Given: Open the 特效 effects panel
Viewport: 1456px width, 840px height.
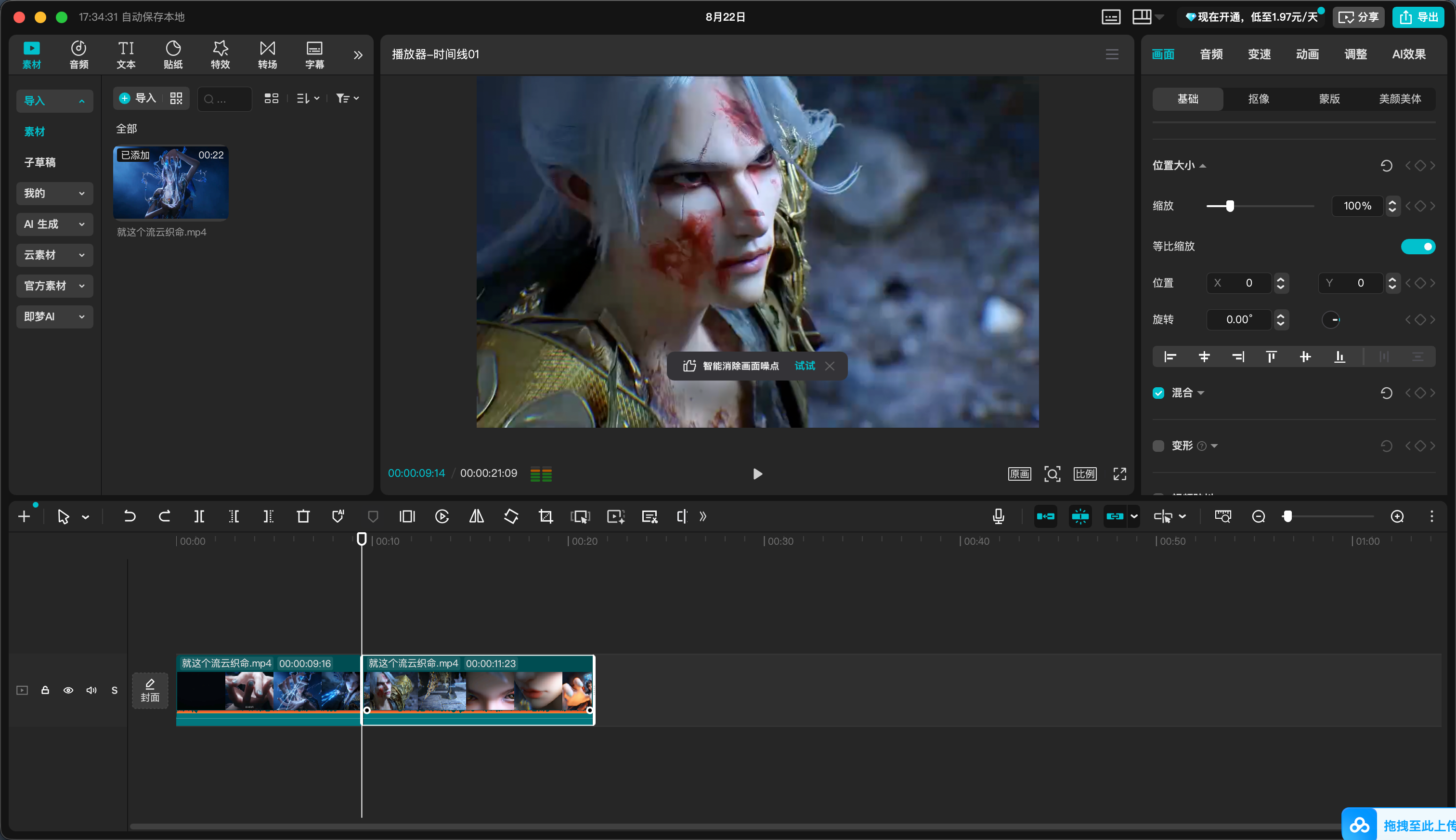Looking at the screenshot, I should pyautogui.click(x=220, y=55).
